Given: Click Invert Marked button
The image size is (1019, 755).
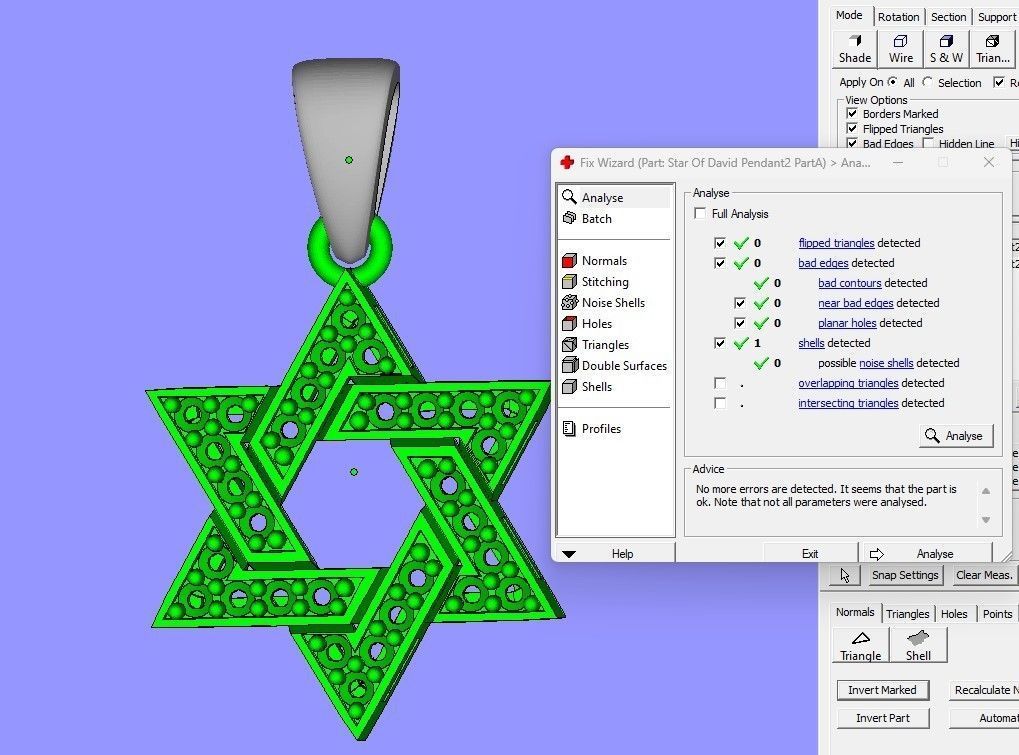Looking at the screenshot, I should point(882,690).
